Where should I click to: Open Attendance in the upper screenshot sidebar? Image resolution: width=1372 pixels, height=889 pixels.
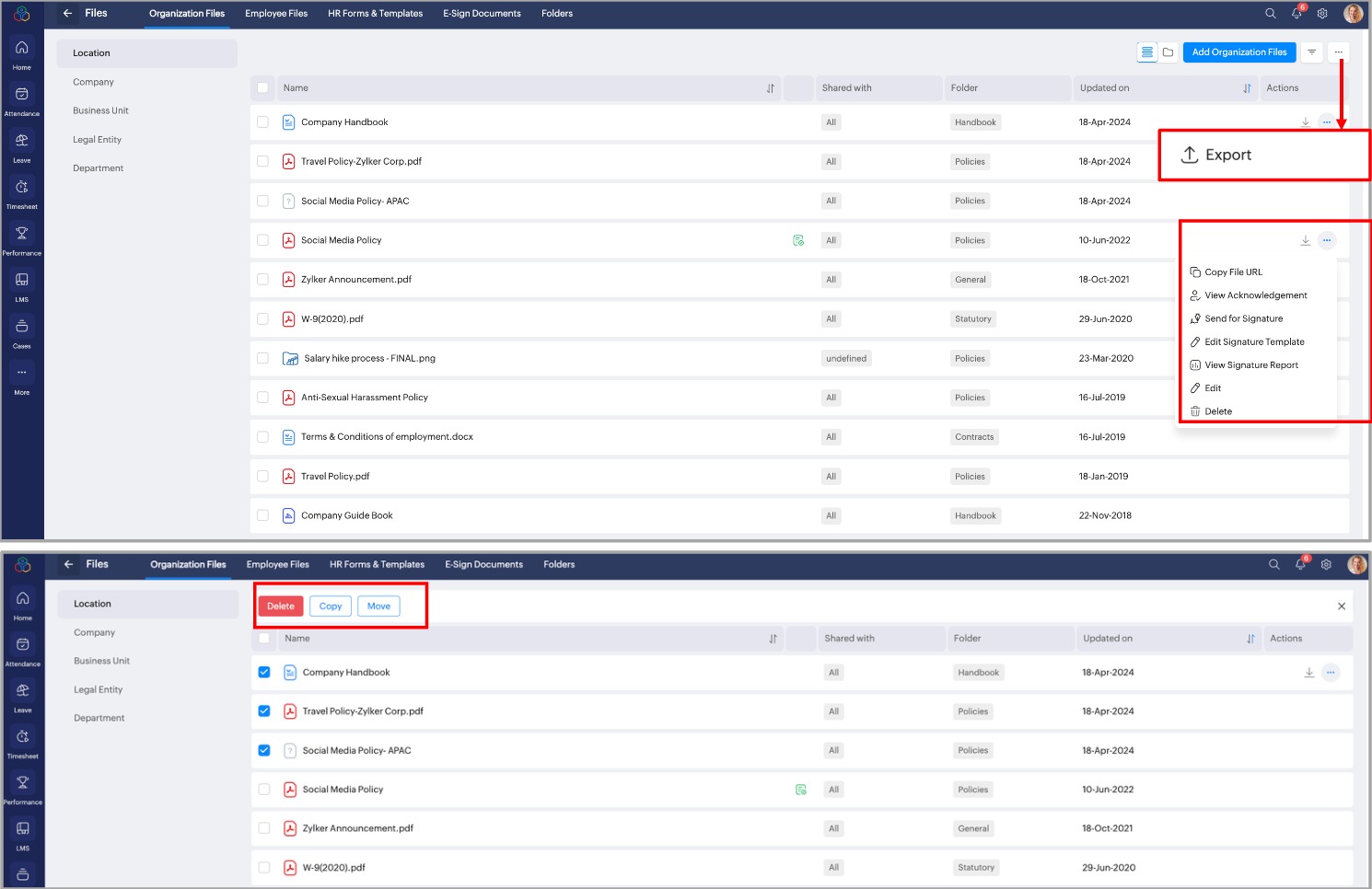pyautogui.click(x=22, y=101)
